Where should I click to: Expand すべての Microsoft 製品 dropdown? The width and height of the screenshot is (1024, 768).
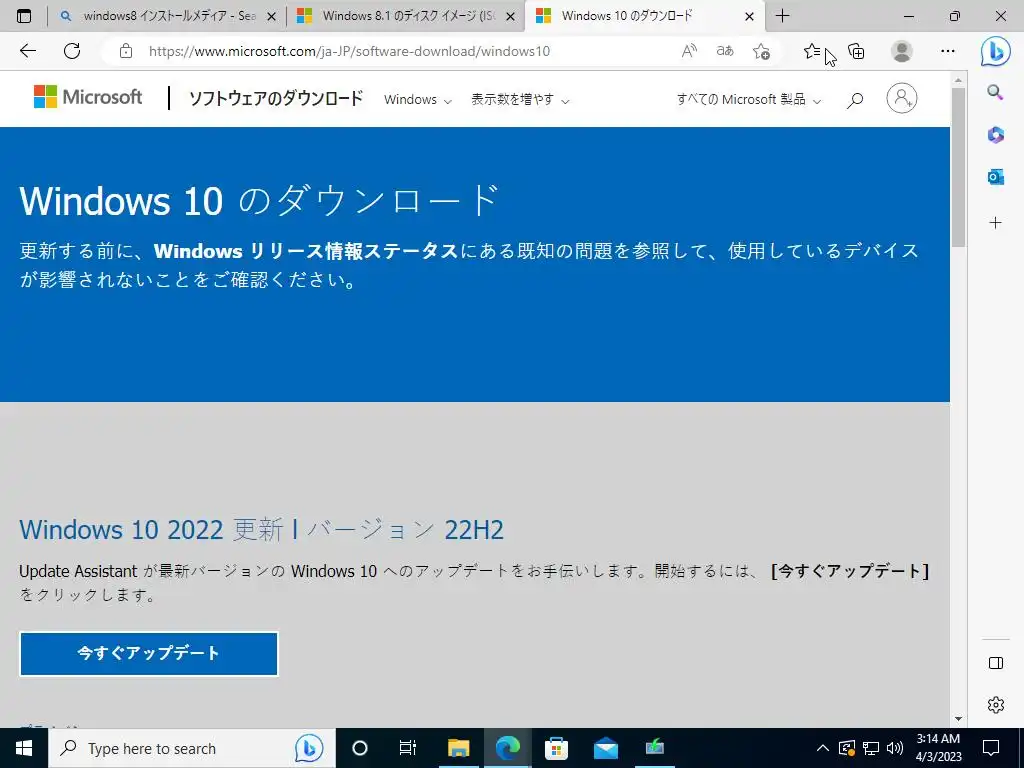click(x=748, y=100)
